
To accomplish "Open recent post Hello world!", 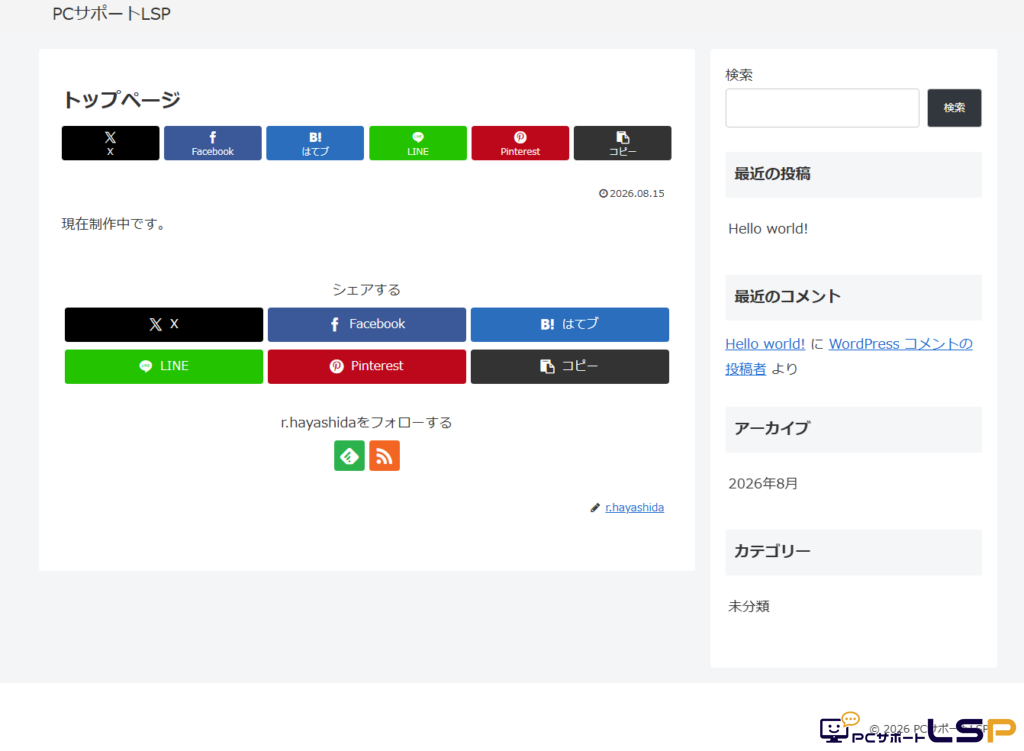I will (768, 229).
